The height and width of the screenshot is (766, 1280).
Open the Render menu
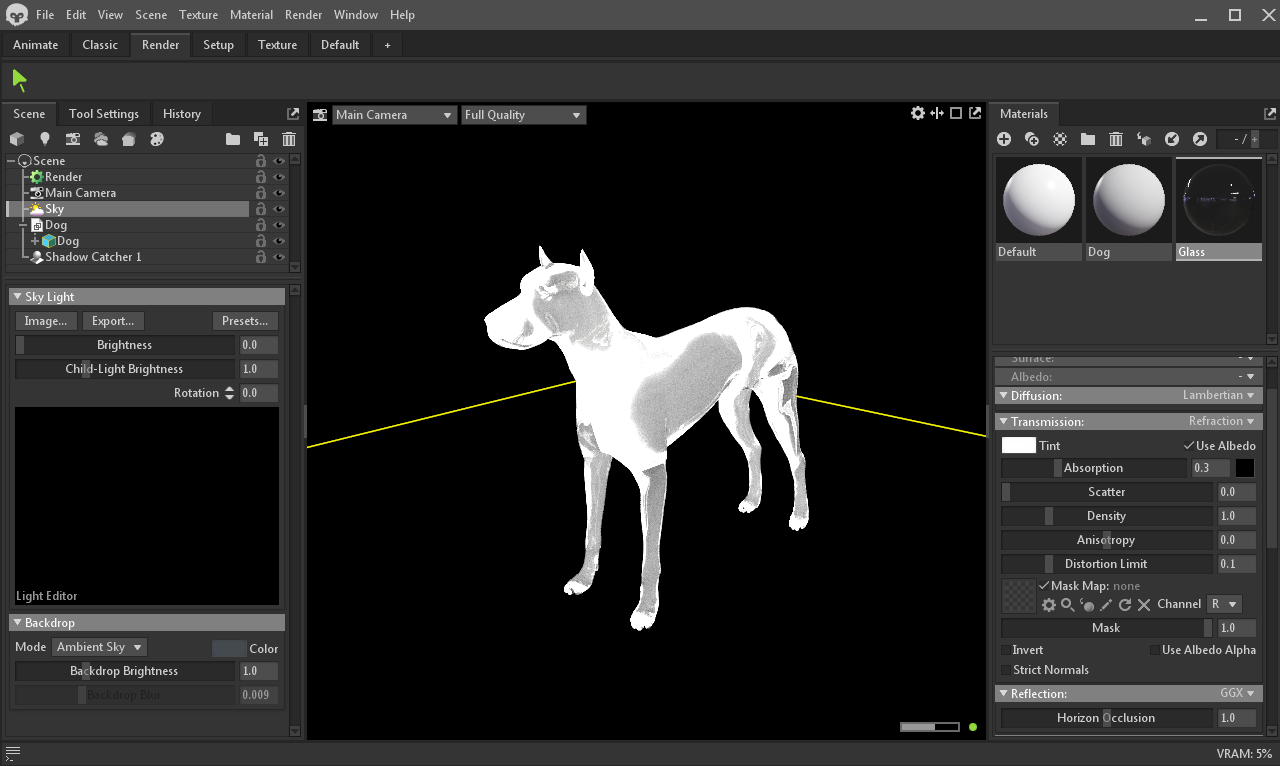coord(303,15)
